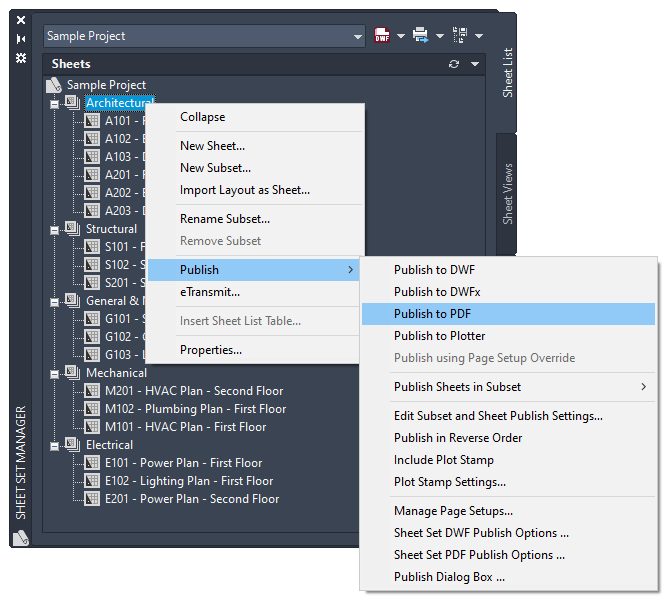
Task: Select Publish to PDF in submenu
Action: tap(508, 314)
